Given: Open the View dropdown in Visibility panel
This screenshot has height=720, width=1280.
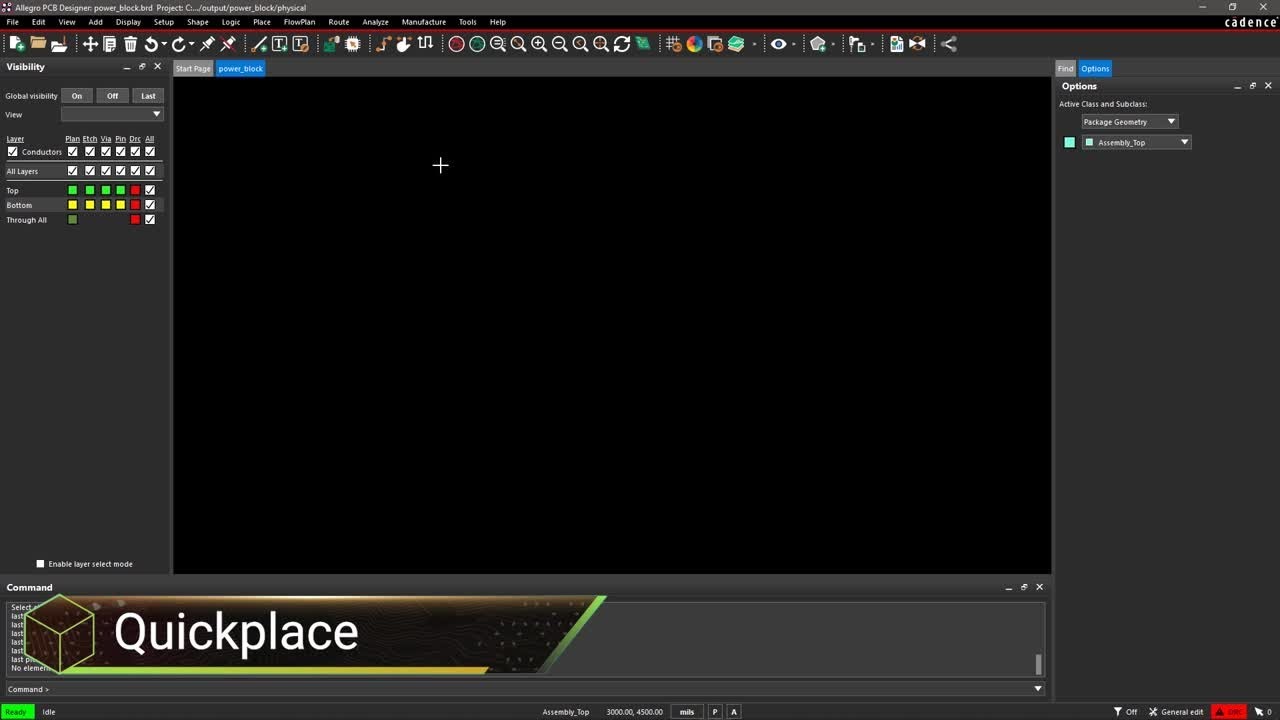Looking at the screenshot, I should tap(112, 114).
